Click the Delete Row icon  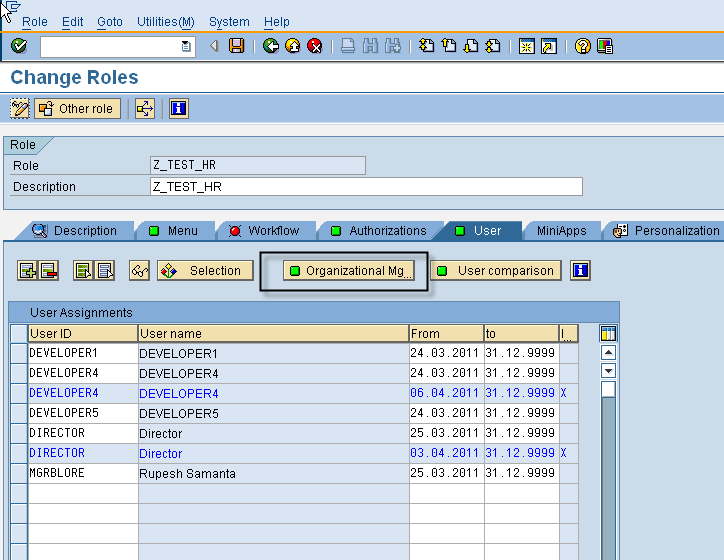tap(48, 271)
